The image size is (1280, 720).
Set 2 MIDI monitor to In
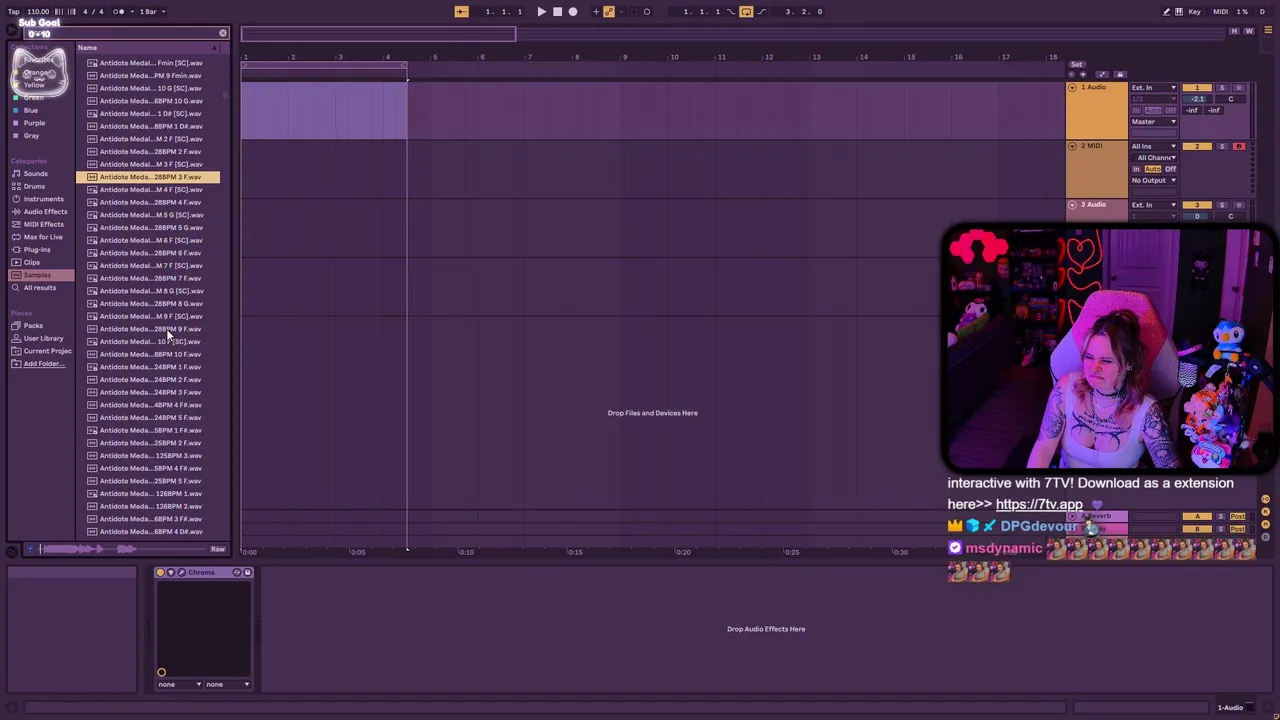(1136, 169)
